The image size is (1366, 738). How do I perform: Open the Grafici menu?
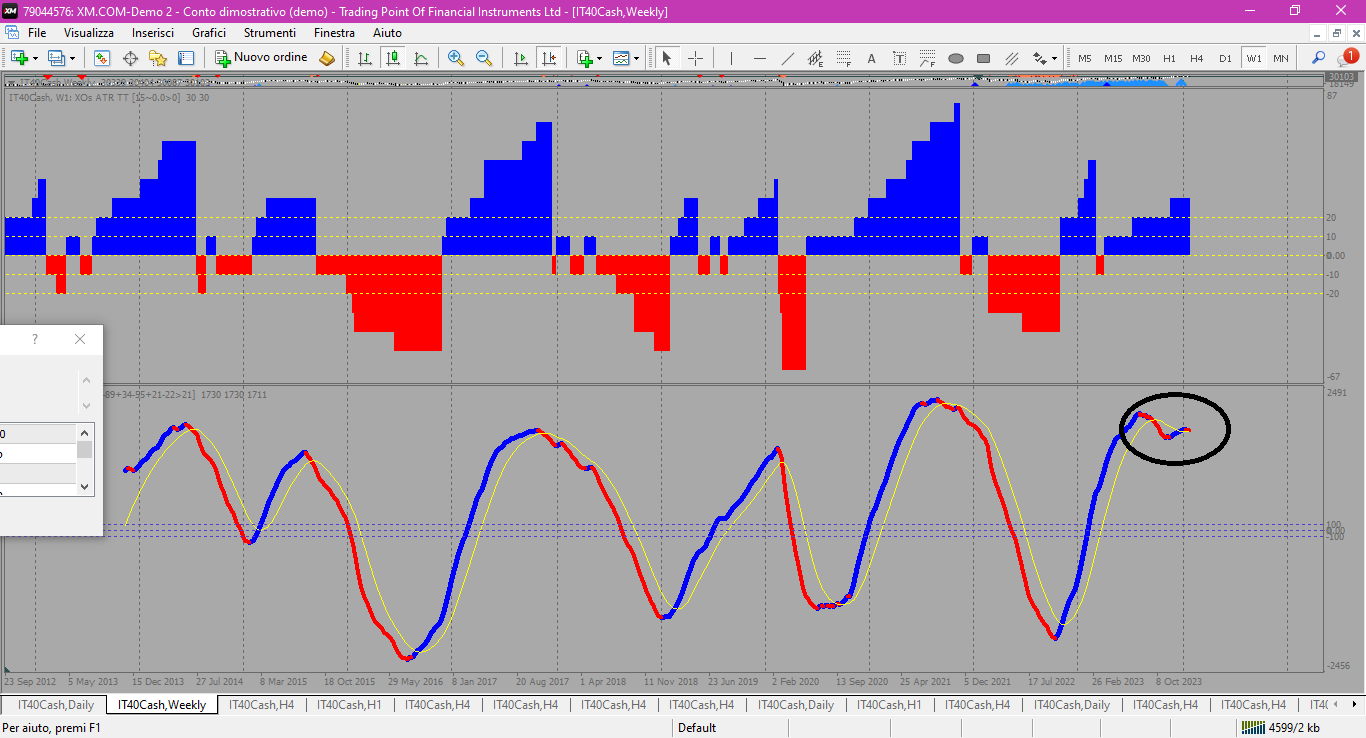[209, 33]
